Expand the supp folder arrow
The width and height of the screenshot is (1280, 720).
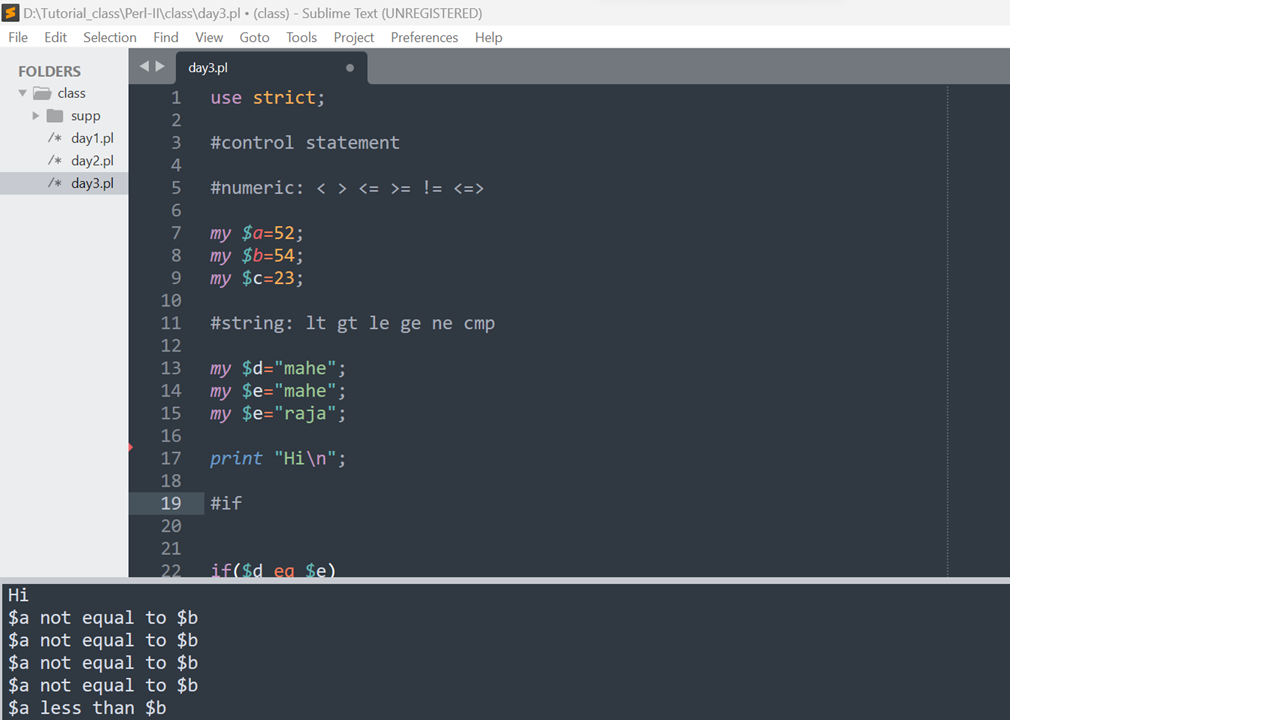36,116
